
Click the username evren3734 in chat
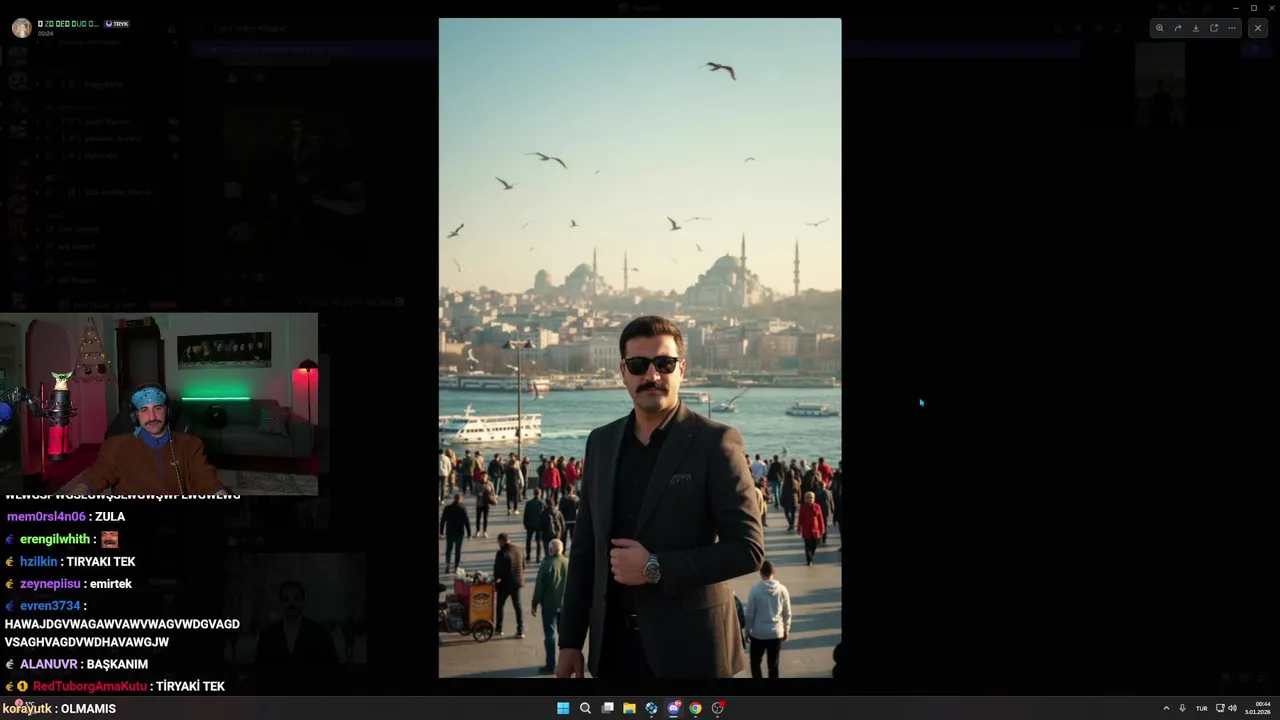click(50, 606)
